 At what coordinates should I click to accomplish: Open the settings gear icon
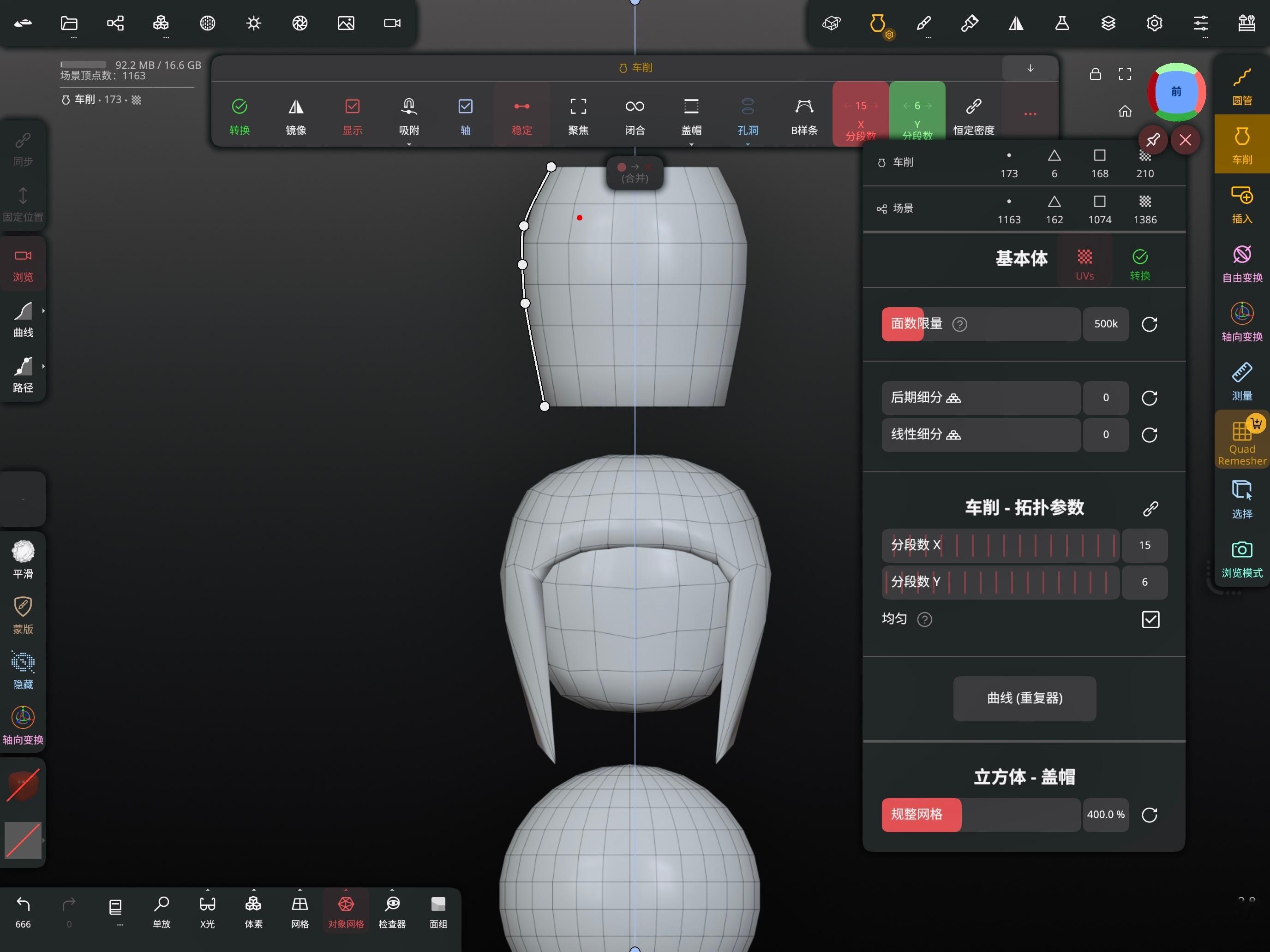click(1154, 23)
